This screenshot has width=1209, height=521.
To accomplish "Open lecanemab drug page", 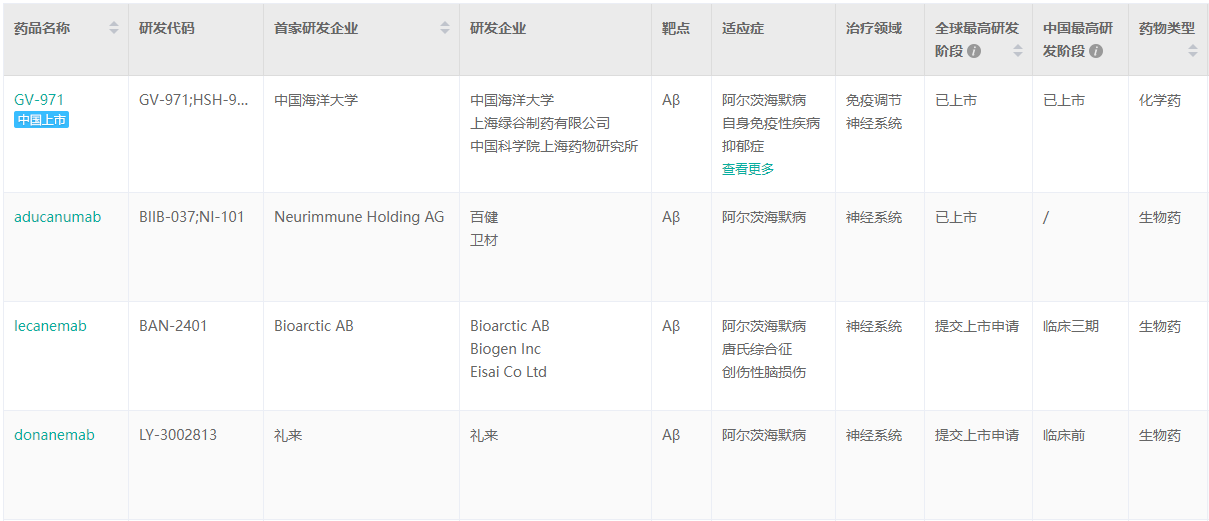I will 50,326.
